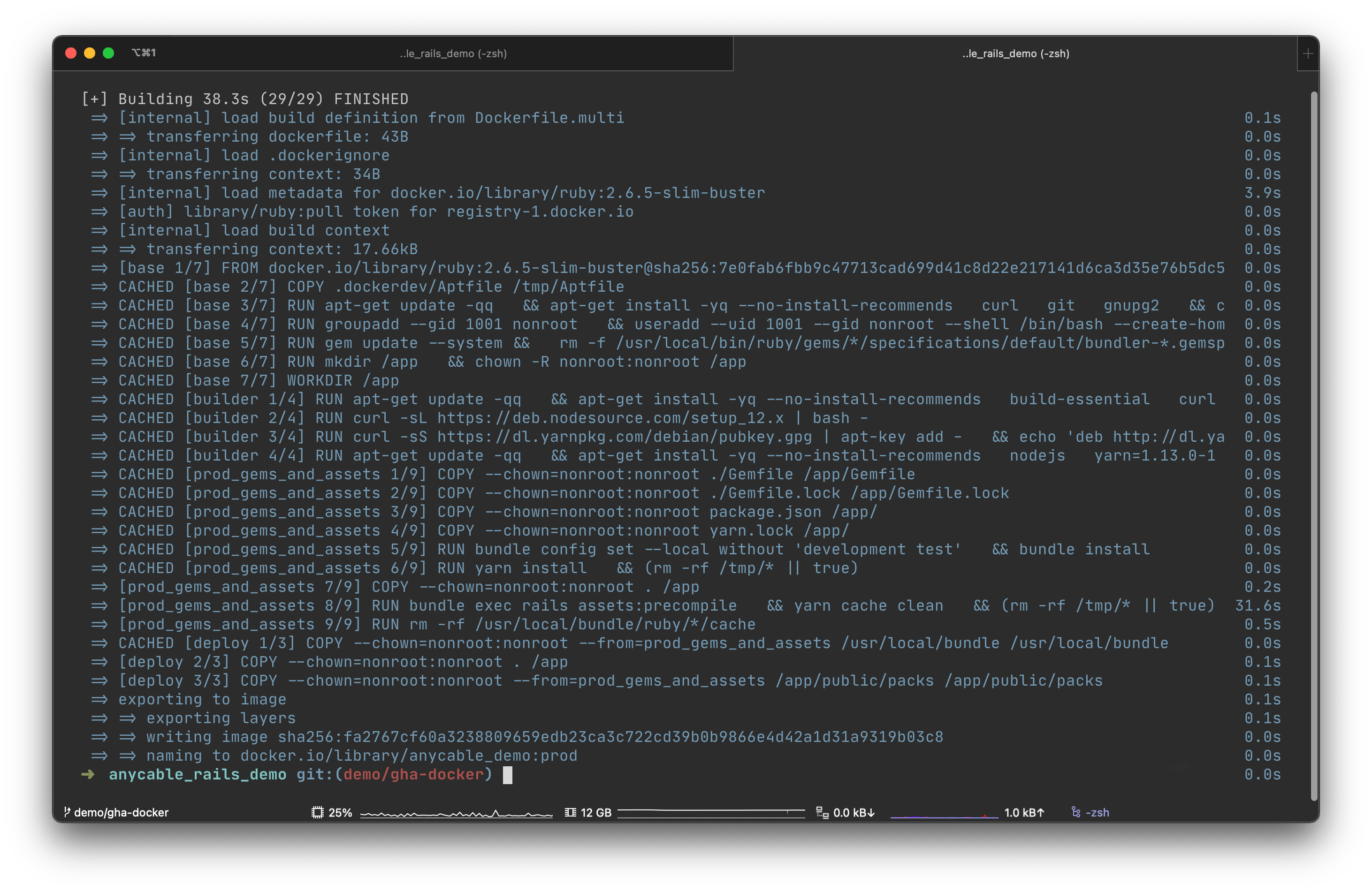Screen dimensions: 1372x892
Task: Click the CPU usage icon showing 25%
Action: [318, 812]
